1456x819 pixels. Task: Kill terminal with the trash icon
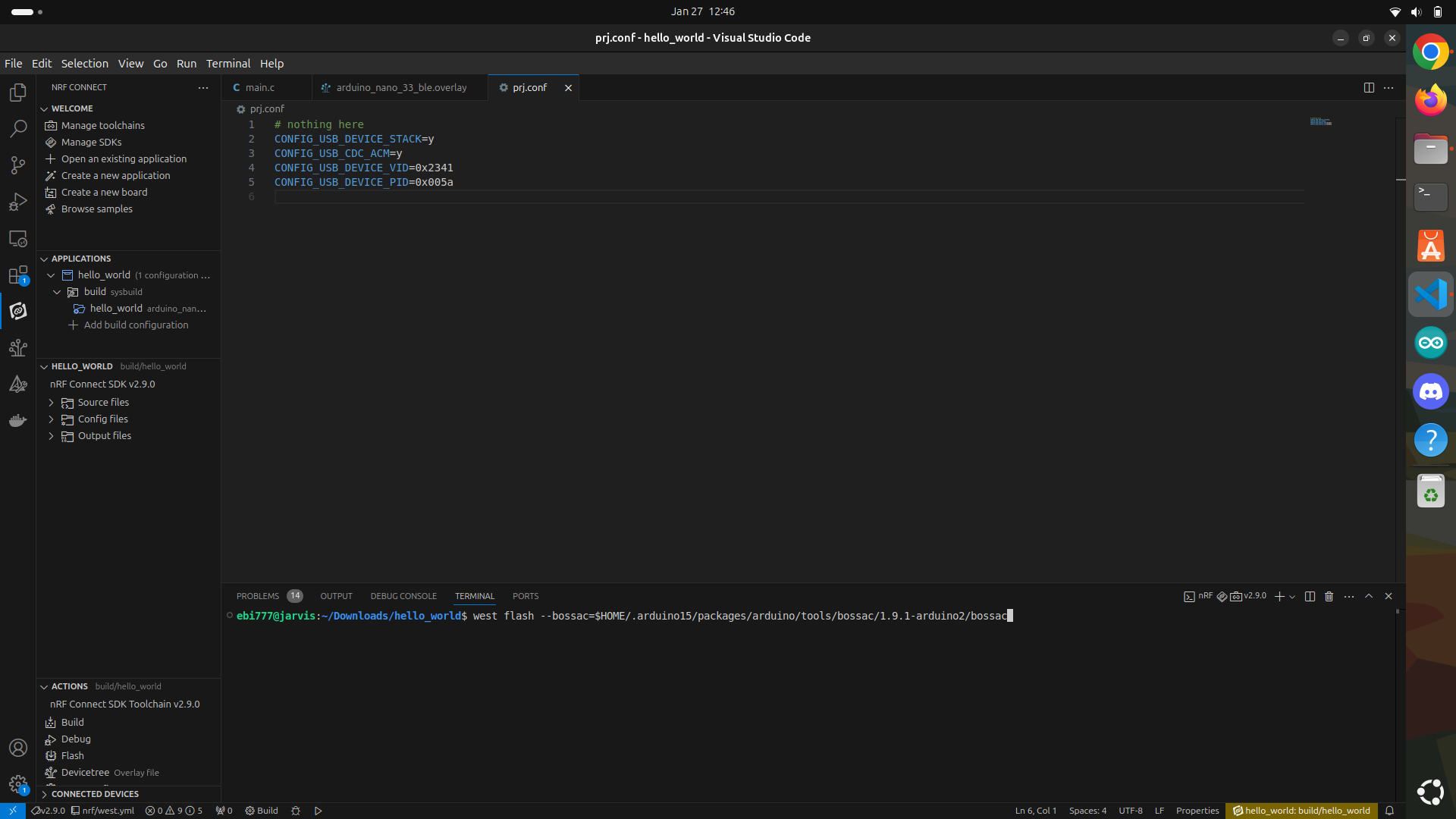coord(1329,597)
